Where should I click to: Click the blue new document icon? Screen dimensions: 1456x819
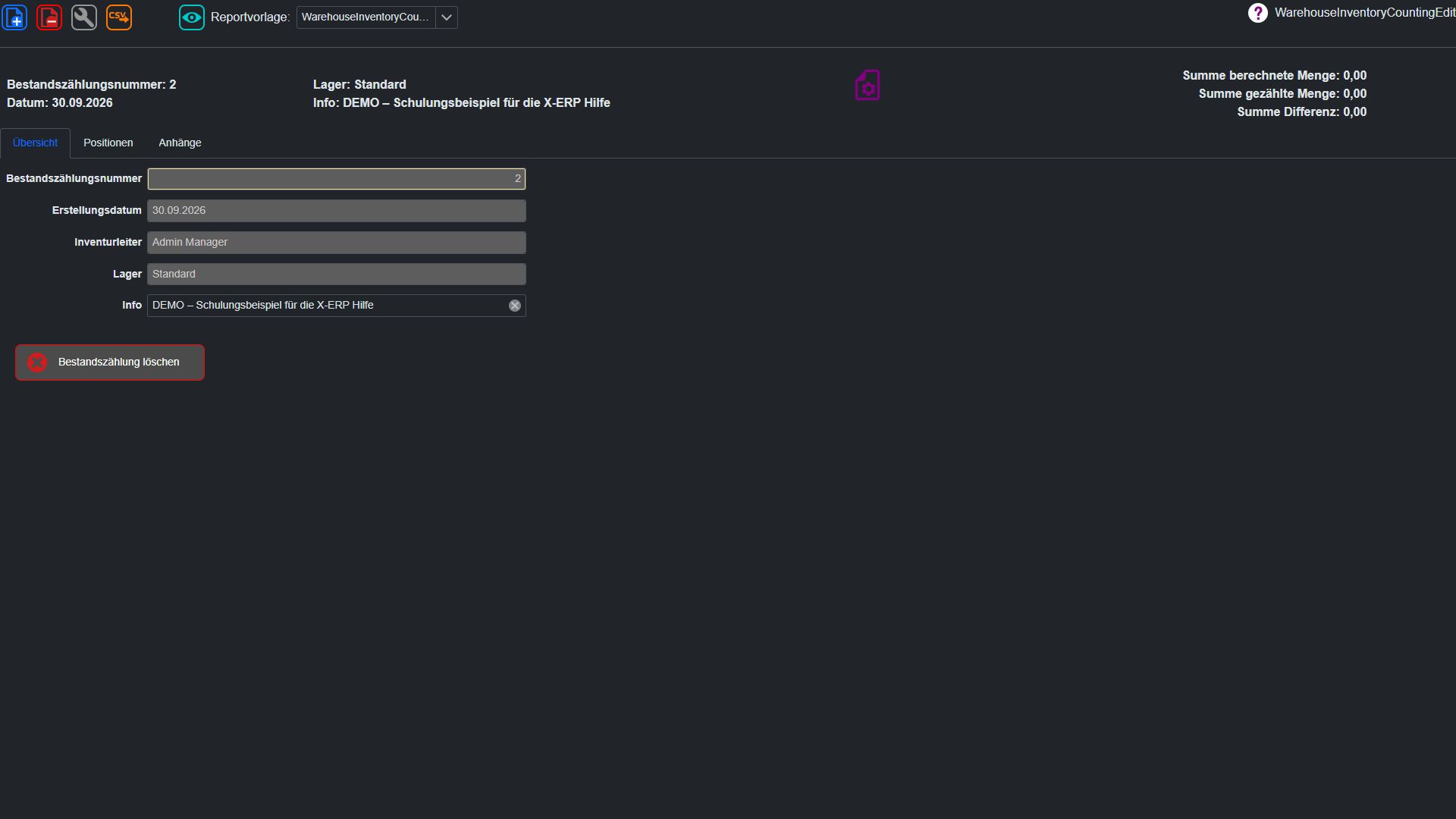[14, 17]
